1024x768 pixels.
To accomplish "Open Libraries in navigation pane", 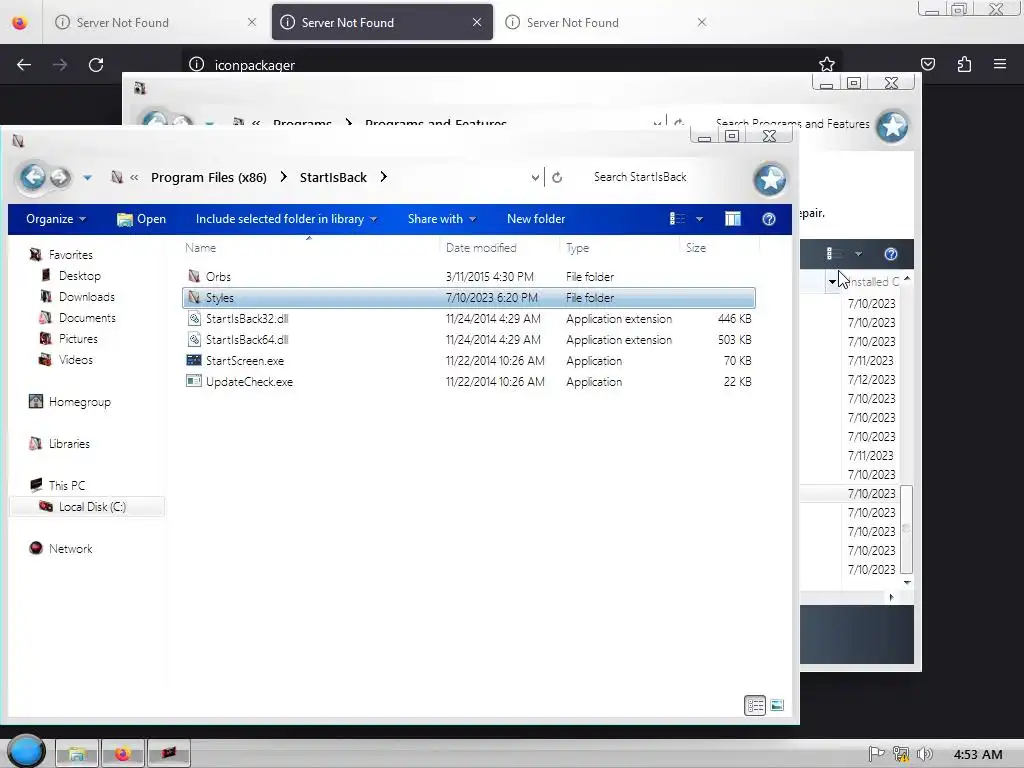I will [x=59, y=443].
